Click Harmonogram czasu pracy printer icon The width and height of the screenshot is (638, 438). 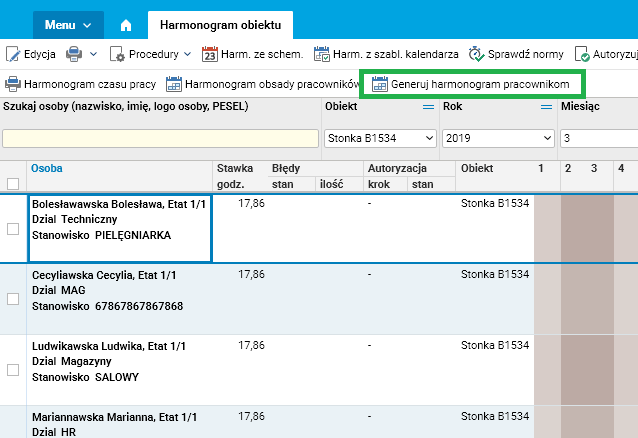(13, 85)
